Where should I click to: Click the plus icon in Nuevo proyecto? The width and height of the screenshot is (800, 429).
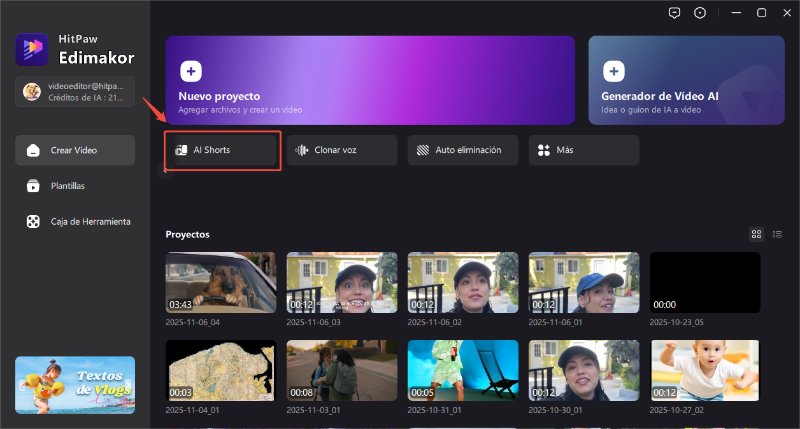click(191, 71)
